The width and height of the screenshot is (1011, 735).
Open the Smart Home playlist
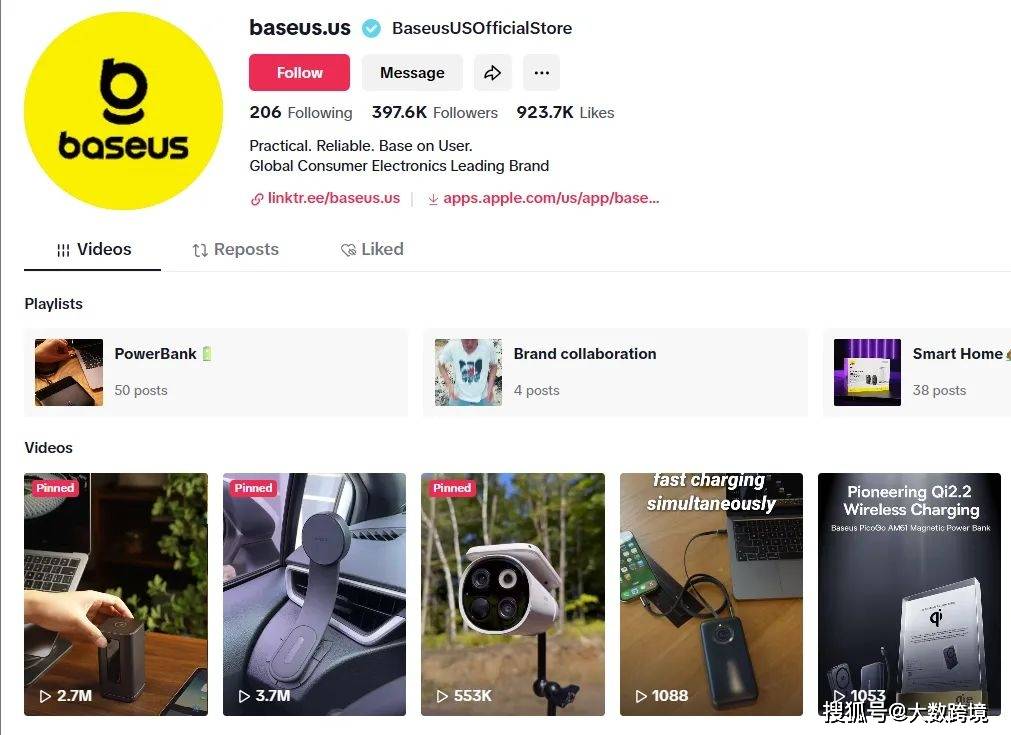point(917,373)
